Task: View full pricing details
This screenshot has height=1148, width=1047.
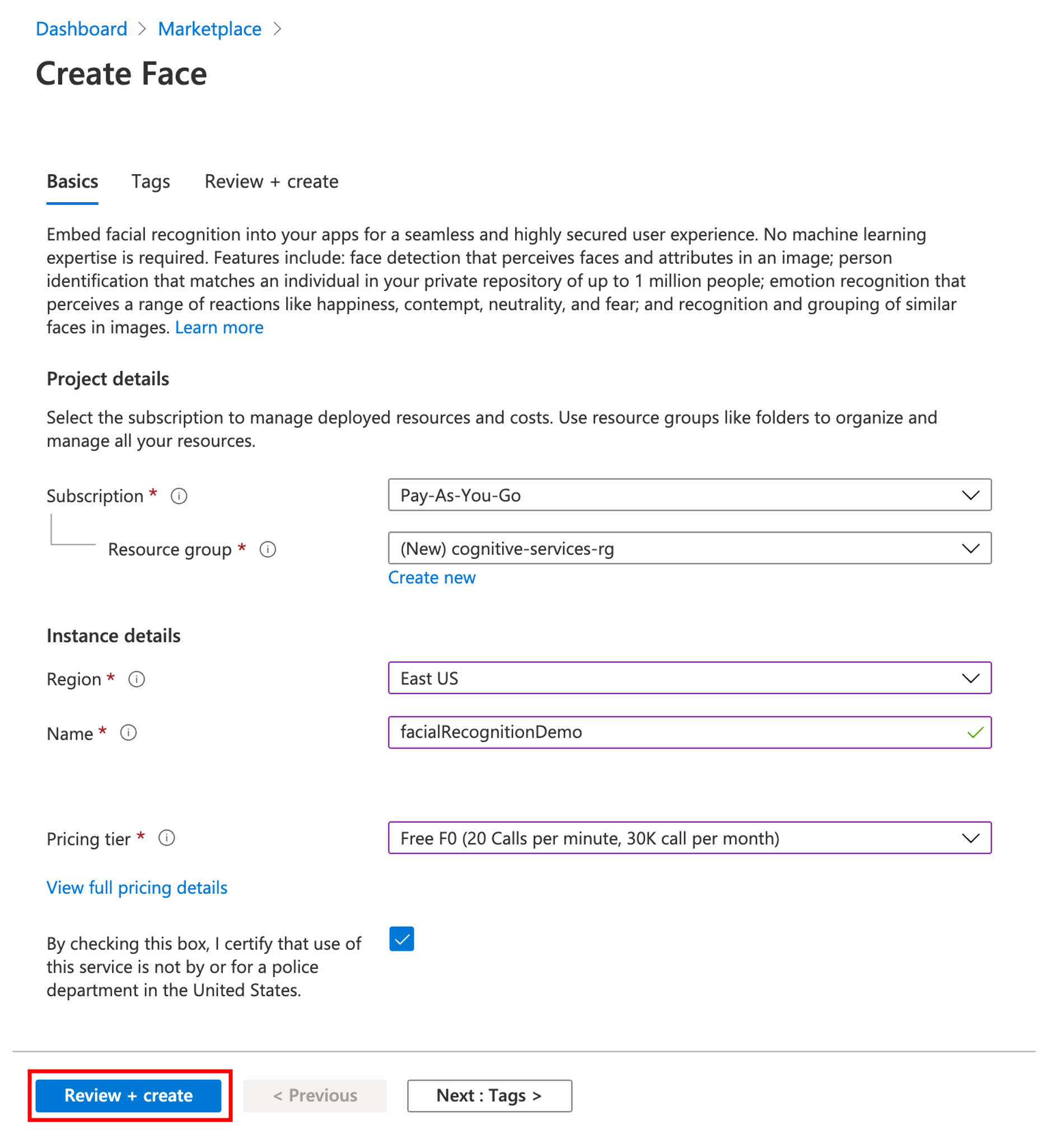Action: coord(136,887)
